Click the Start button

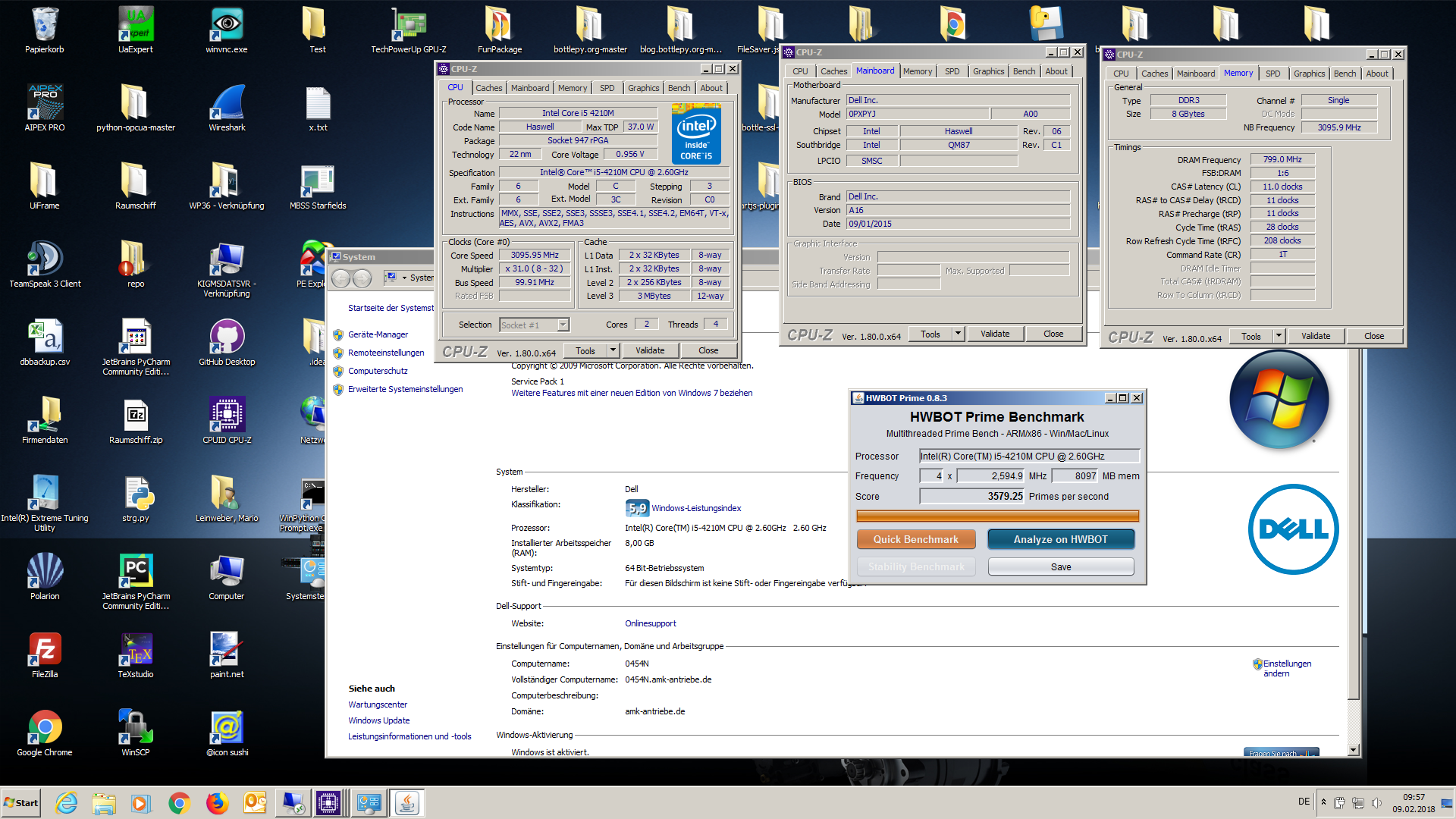point(20,803)
